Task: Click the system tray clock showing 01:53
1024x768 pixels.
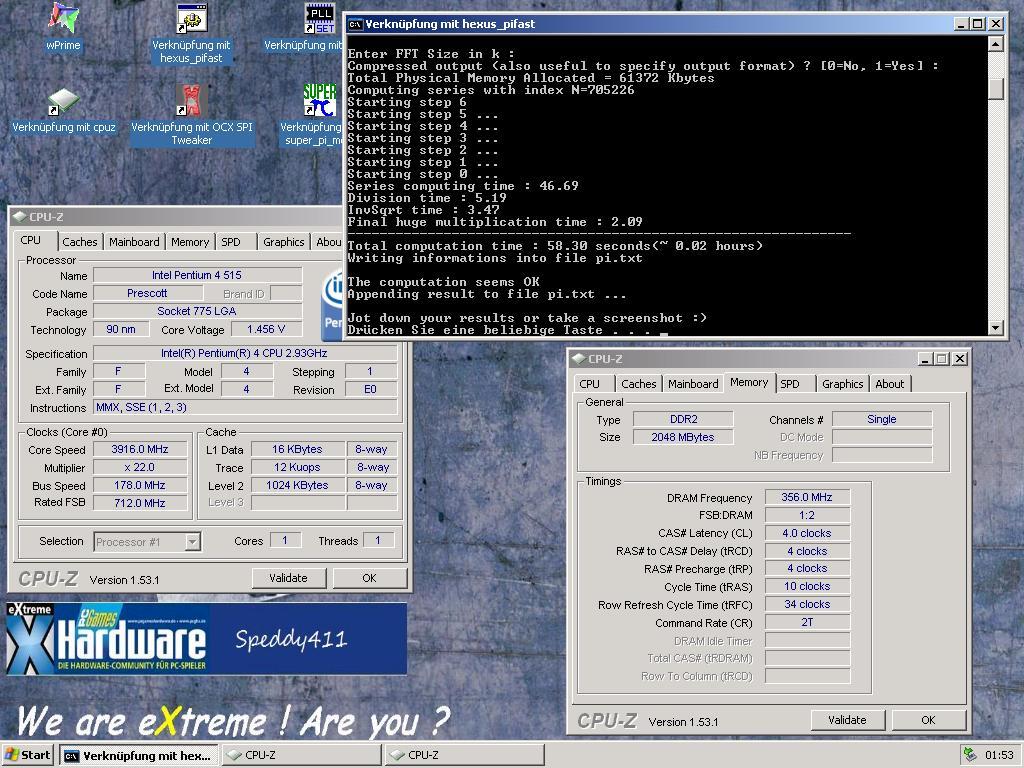Action: coord(999,755)
